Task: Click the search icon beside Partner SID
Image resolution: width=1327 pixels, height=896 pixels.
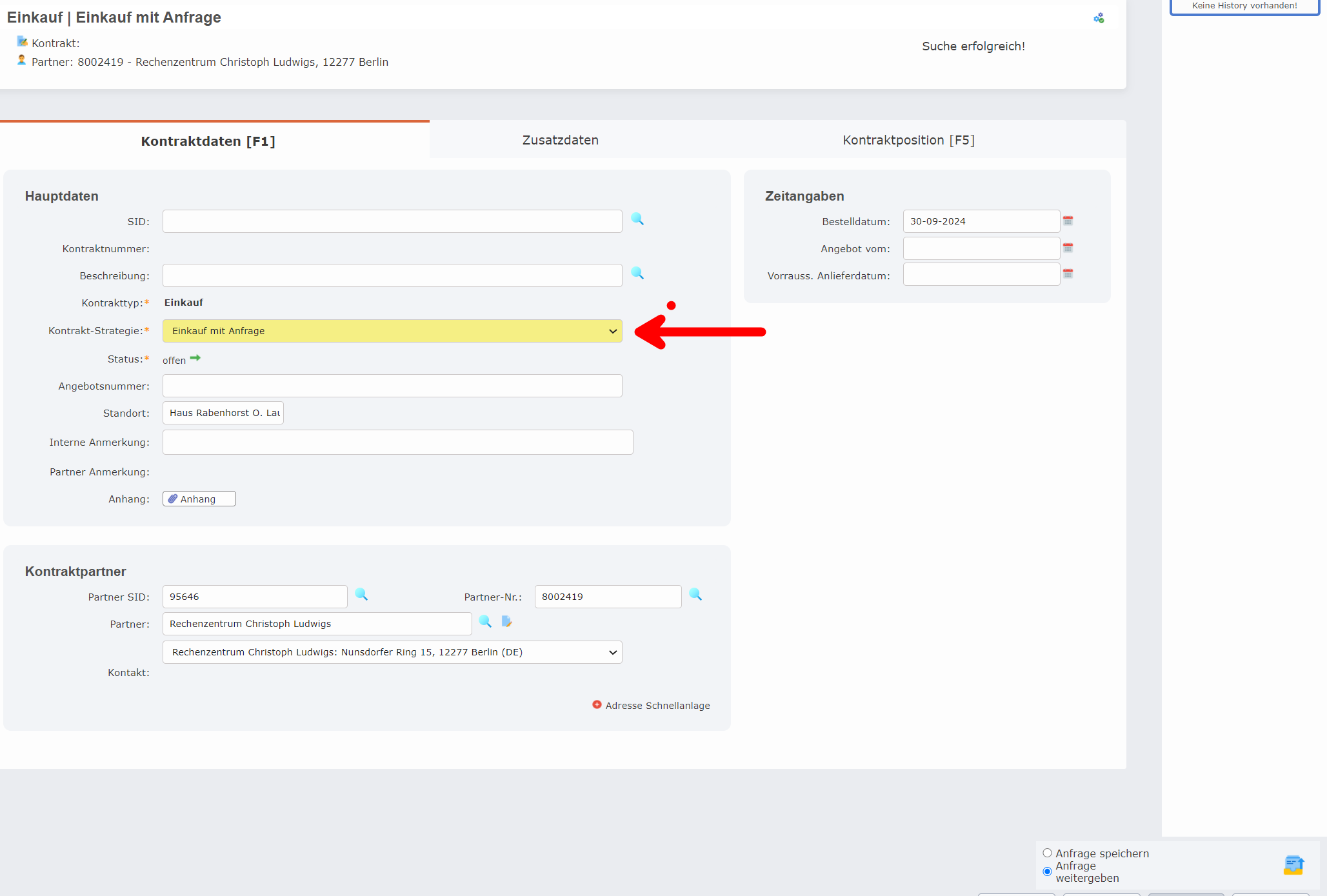Action: tap(361, 595)
